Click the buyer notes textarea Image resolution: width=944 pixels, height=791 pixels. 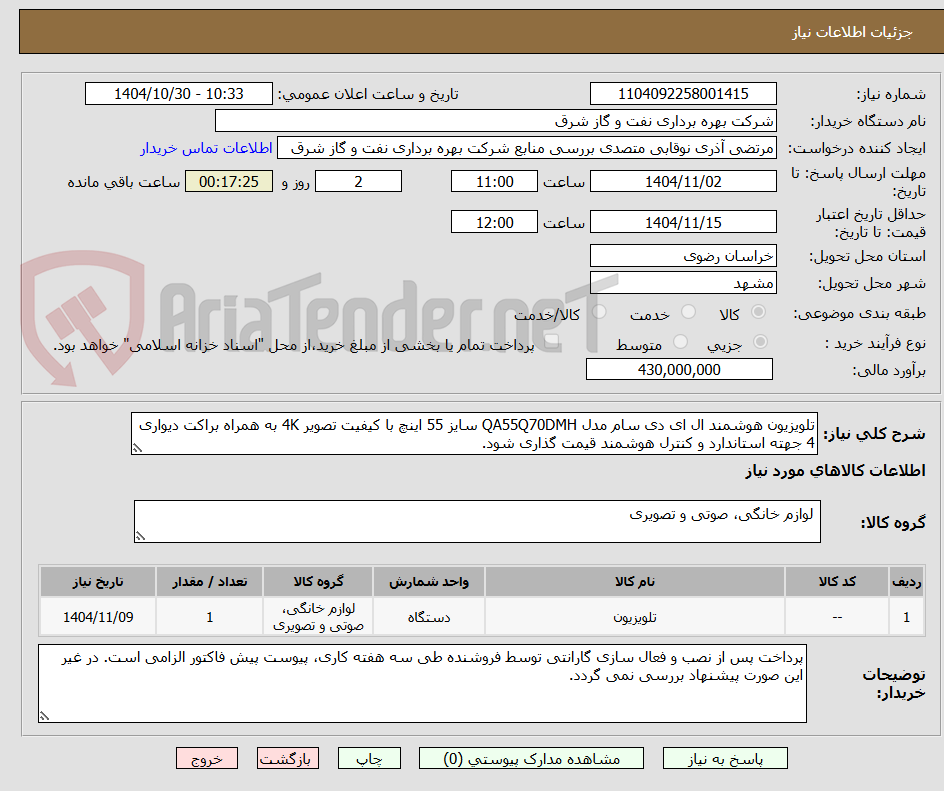click(x=422, y=684)
